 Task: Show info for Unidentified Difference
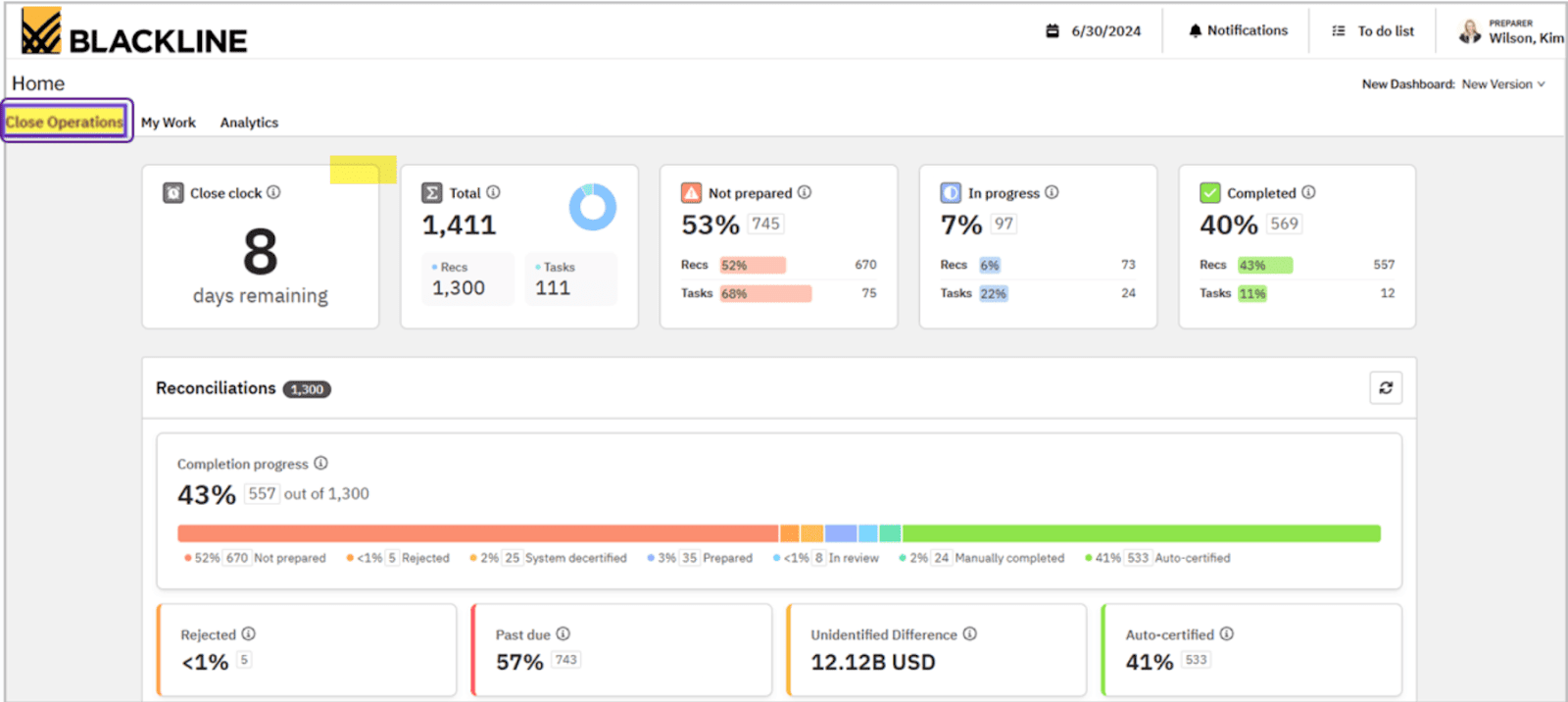click(x=969, y=633)
